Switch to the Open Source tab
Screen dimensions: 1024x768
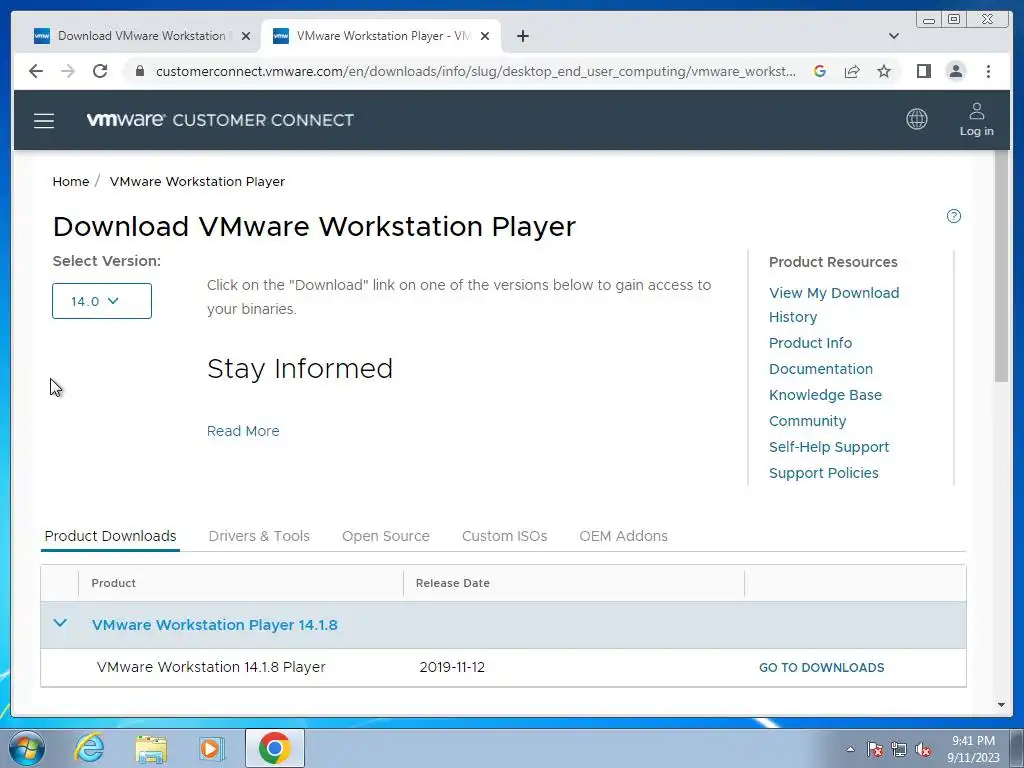coord(386,536)
